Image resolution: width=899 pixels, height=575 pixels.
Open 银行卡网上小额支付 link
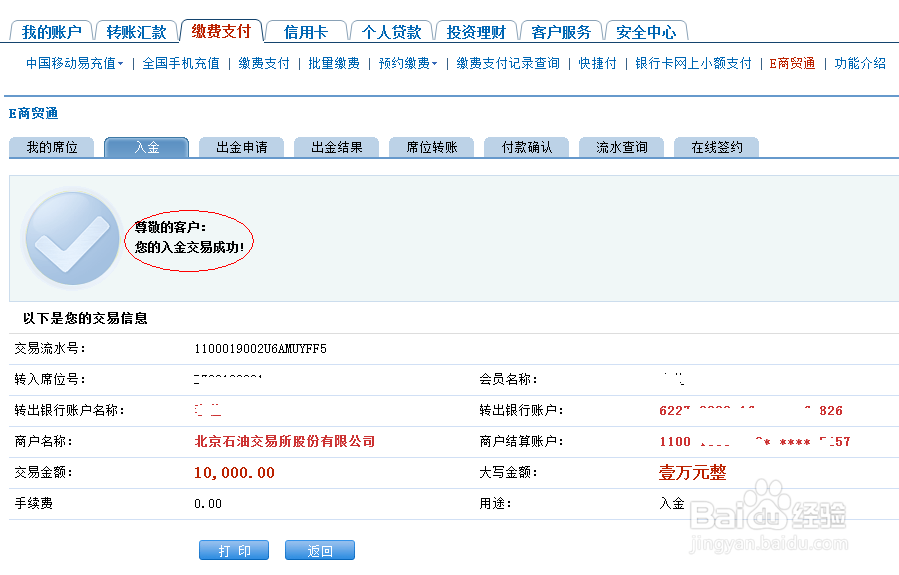[693, 63]
